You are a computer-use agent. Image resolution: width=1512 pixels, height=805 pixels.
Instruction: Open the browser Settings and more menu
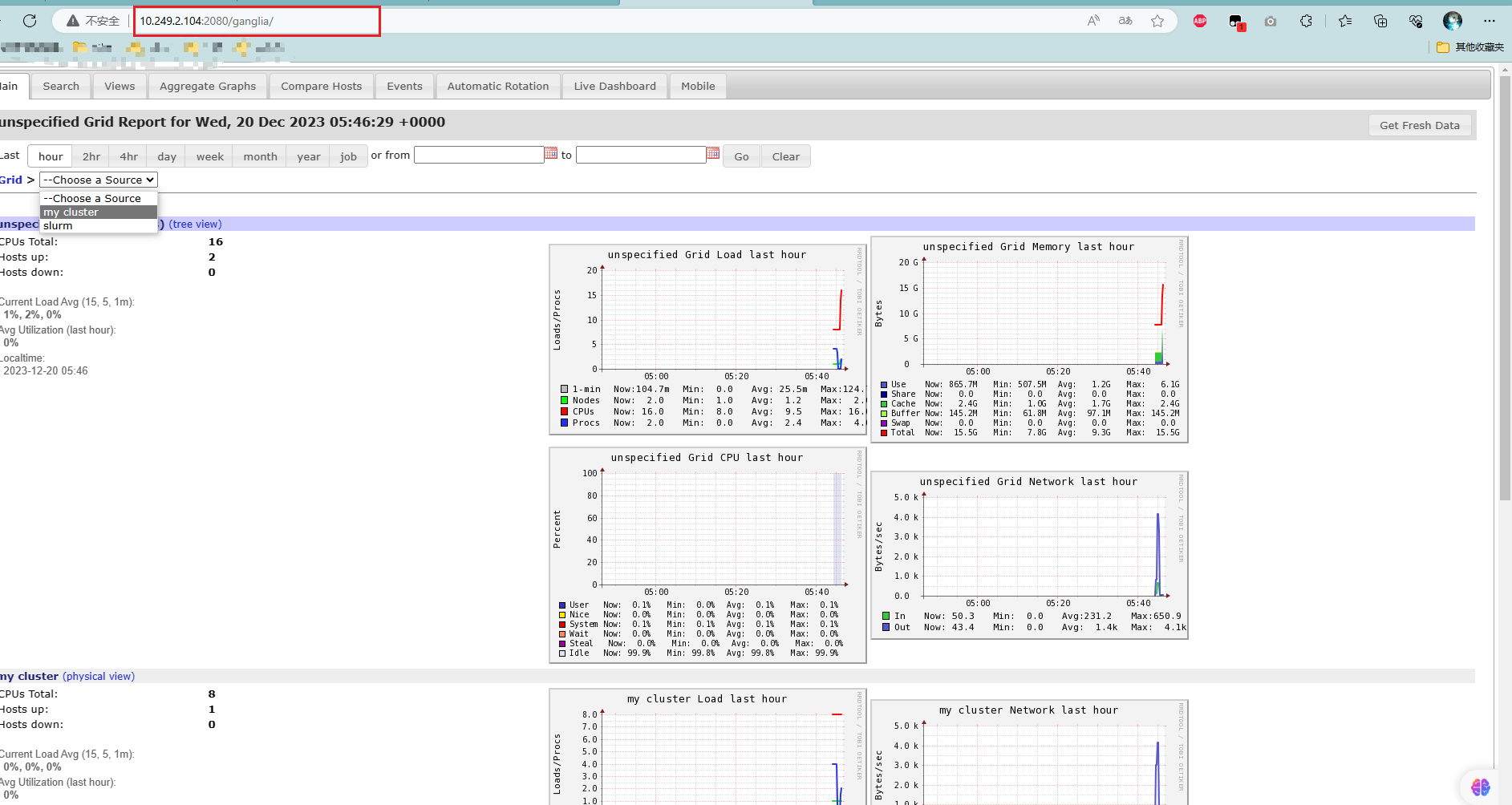point(1490,21)
